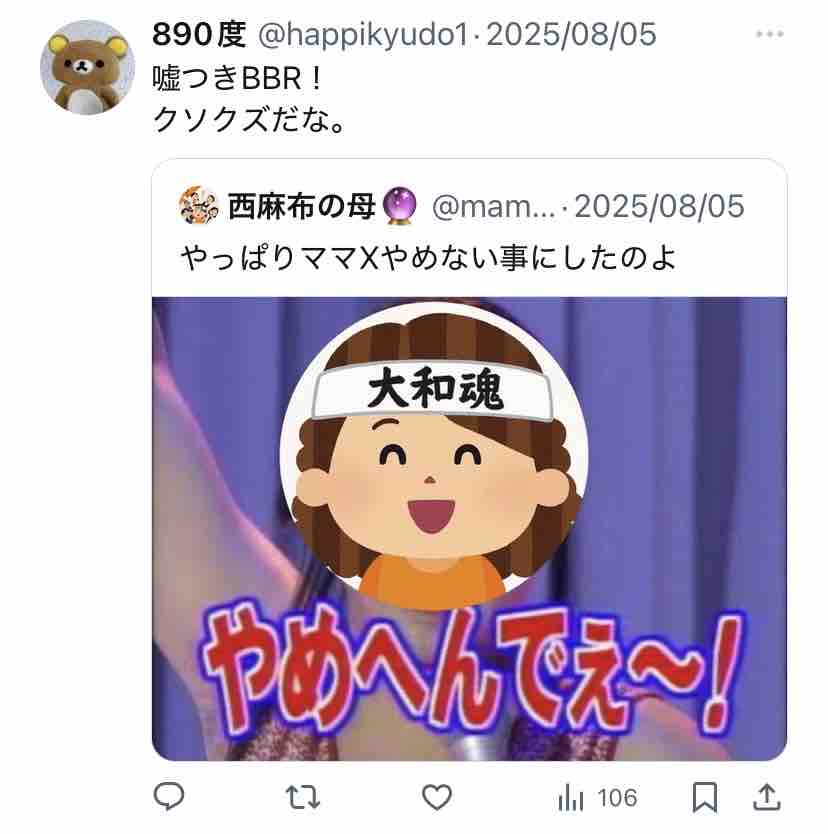The width and height of the screenshot is (828, 834).
Task: Click the reply speech bubble icon
Action: pos(169,797)
